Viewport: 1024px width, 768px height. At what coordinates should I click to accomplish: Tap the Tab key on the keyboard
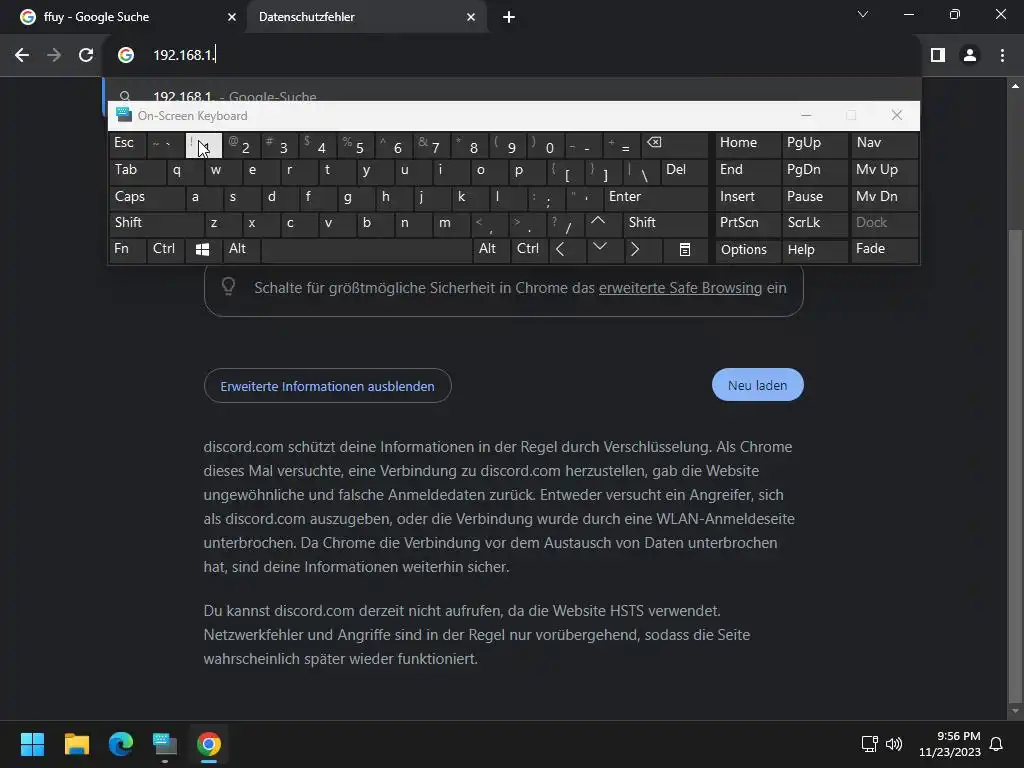click(x=137, y=171)
